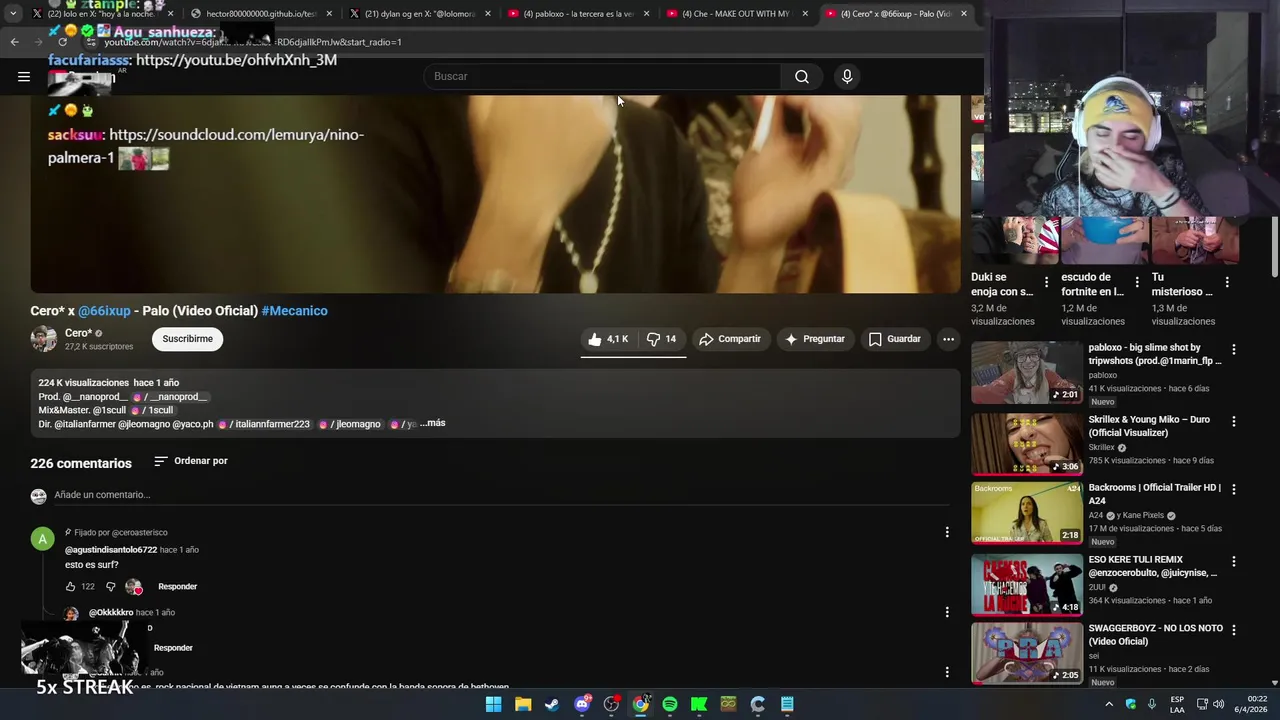Open the Compartir share dialog
Viewport: 1280px width, 720px height.
[x=730, y=339]
